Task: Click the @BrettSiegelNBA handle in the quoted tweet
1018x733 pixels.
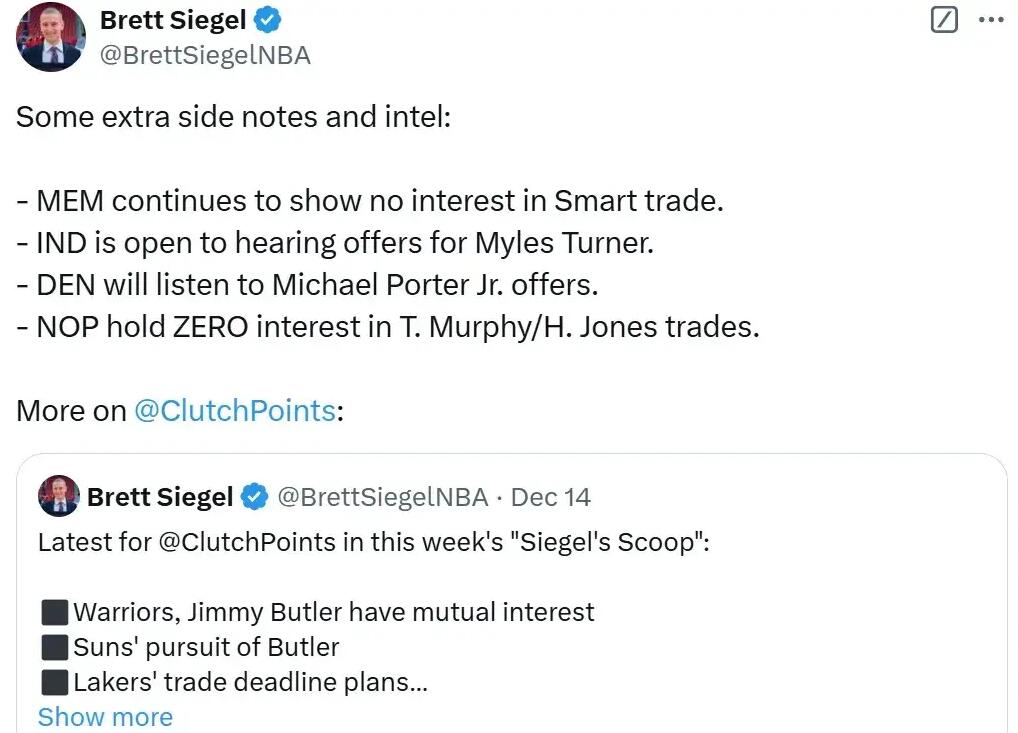Action: 382,497
